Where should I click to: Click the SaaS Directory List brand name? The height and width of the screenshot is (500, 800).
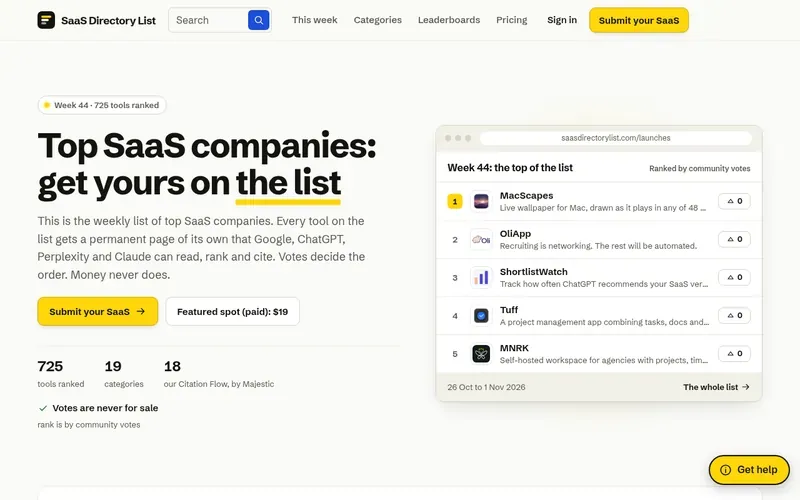click(108, 20)
